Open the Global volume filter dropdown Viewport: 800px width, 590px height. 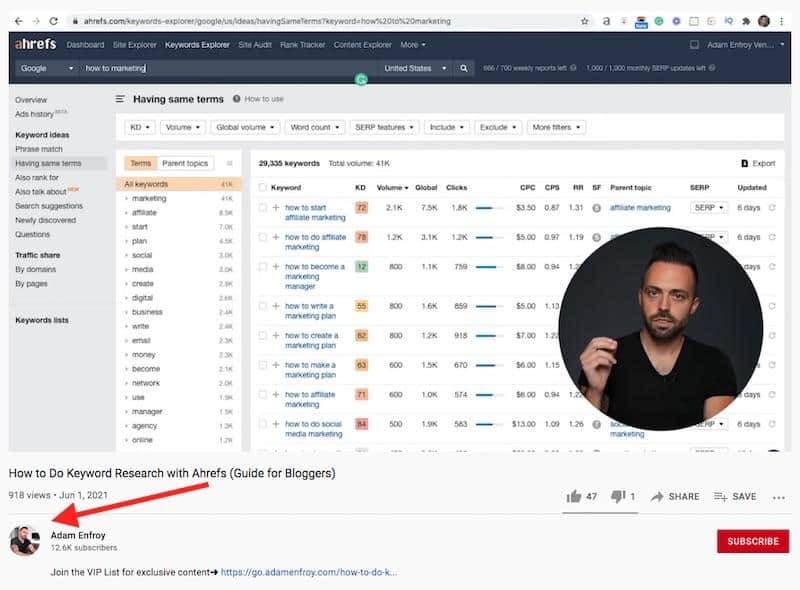click(x=245, y=127)
